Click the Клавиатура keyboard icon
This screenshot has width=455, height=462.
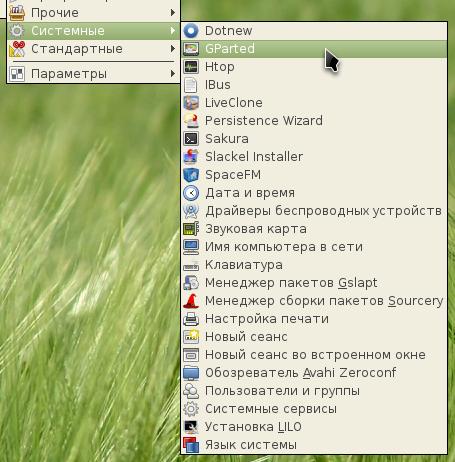pos(191,265)
